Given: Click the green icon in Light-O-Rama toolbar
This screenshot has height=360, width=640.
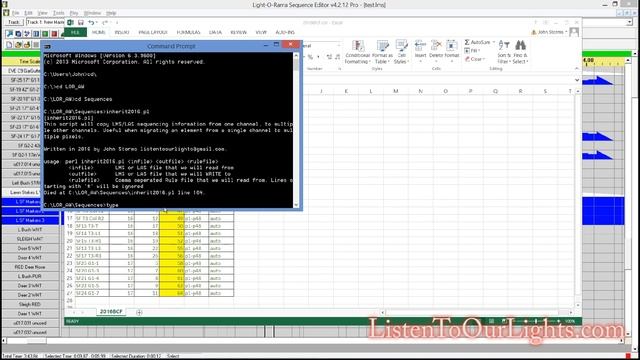Looking at the screenshot, I should pos(45,33).
